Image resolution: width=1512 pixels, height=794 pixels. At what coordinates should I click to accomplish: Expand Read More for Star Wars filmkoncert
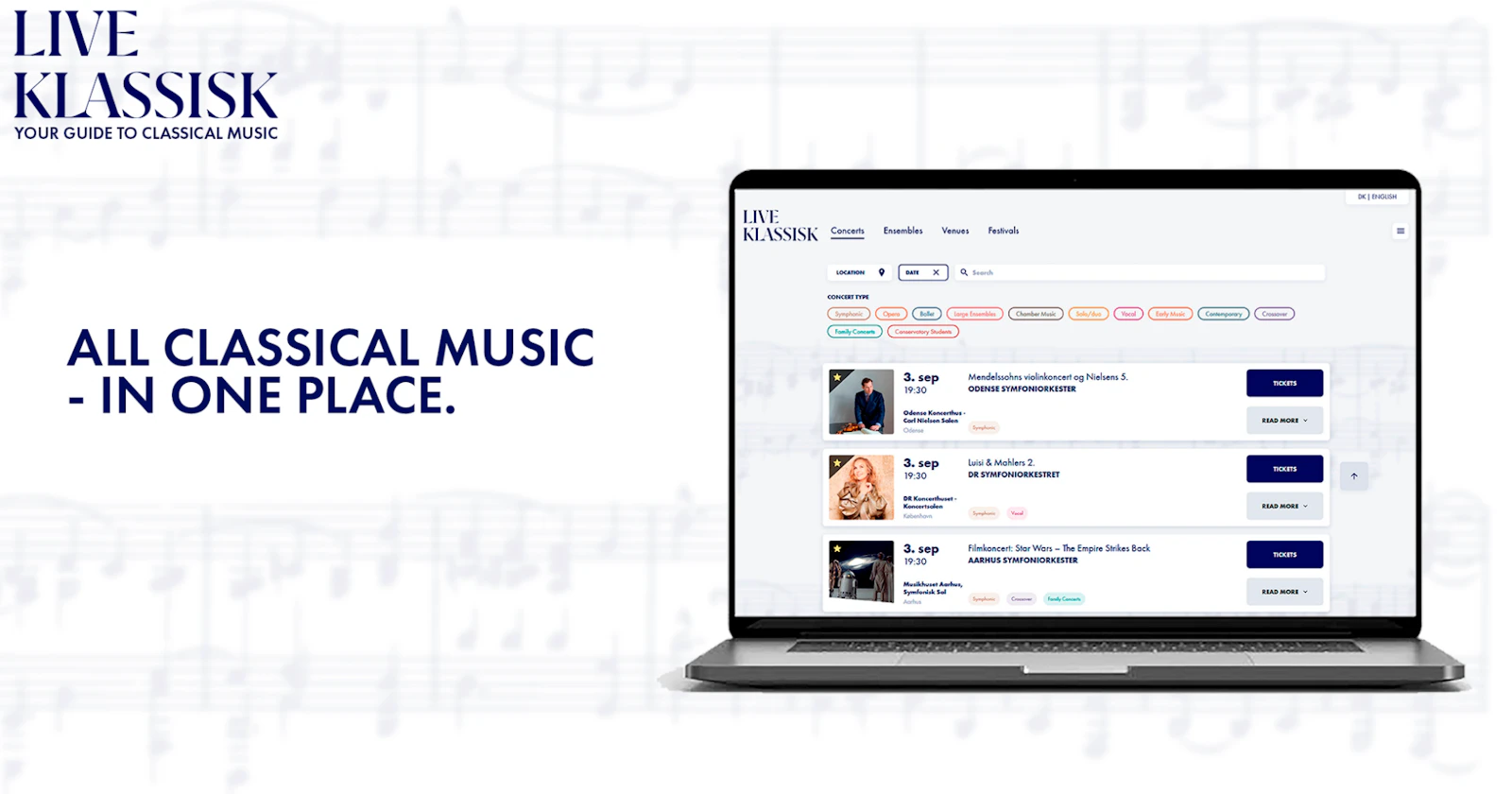[1285, 592]
